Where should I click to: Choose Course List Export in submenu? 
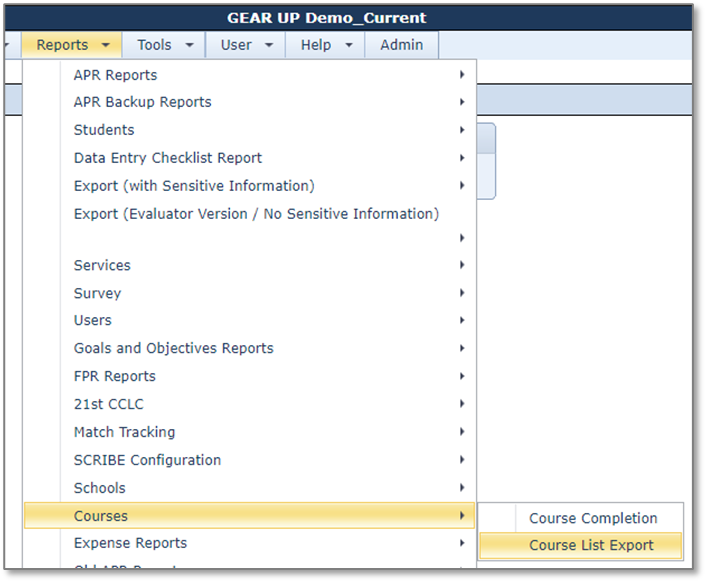coord(581,545)
